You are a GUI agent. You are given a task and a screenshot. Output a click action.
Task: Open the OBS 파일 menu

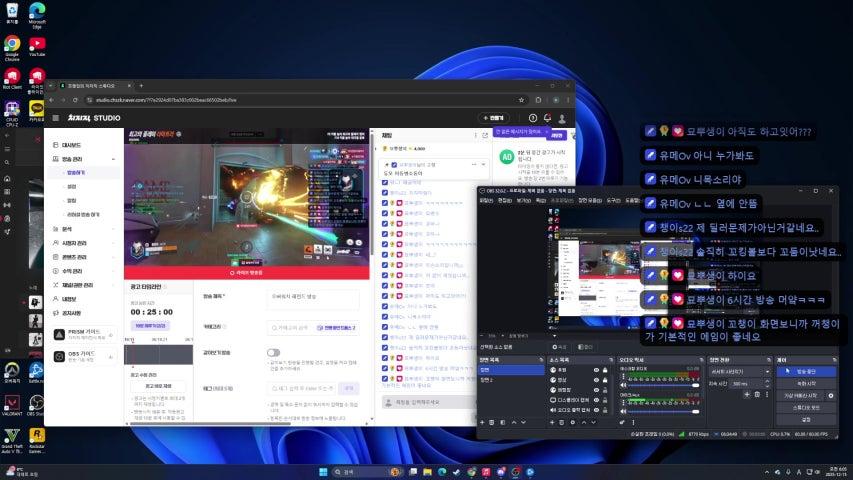(486, 200)
